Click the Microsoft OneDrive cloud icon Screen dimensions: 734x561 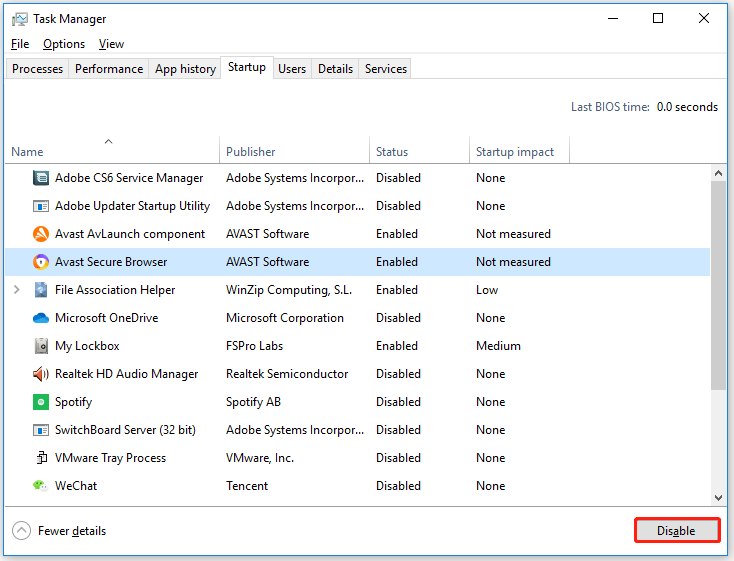pyautogui.click(x=41, y=318)
